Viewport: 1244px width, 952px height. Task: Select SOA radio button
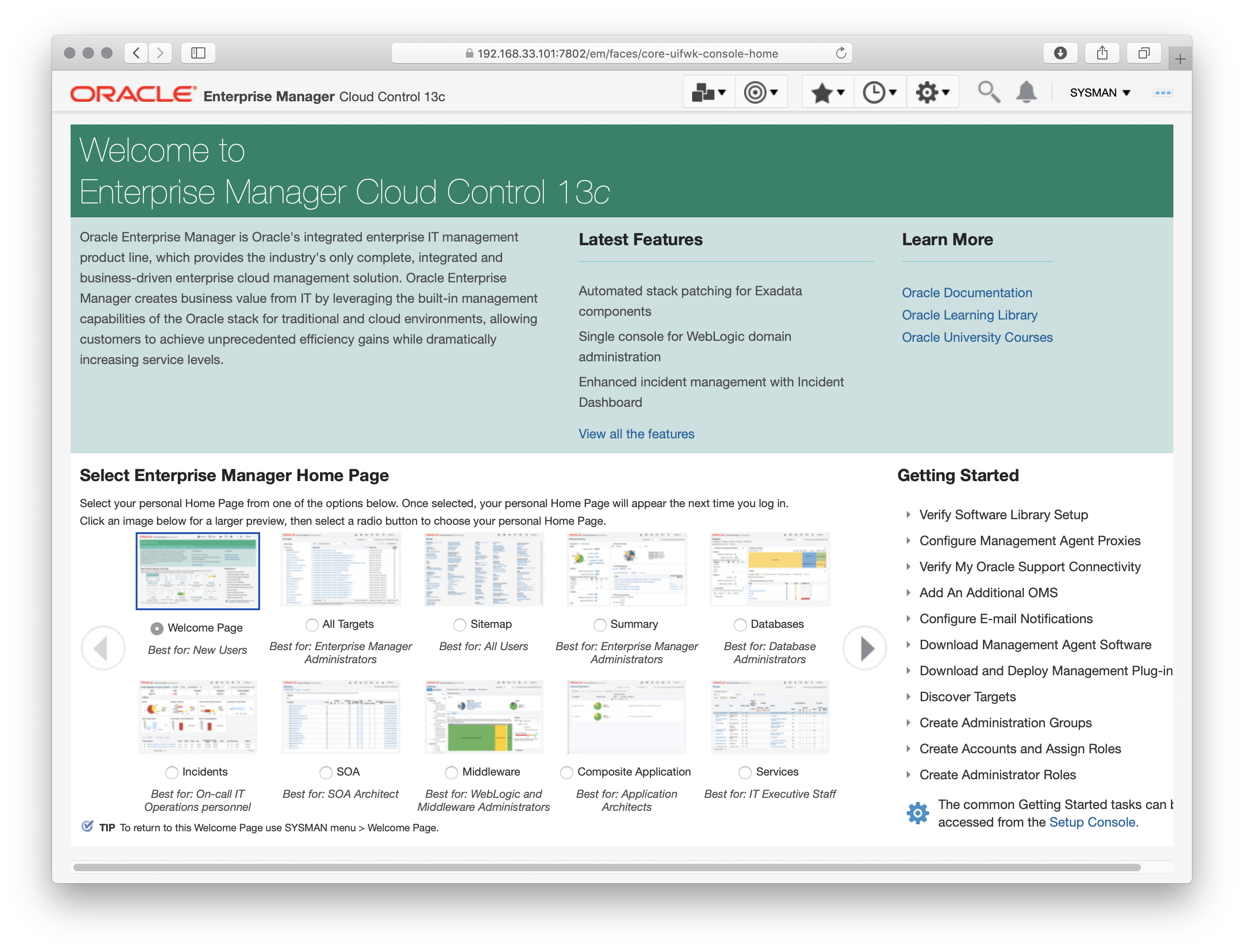tap(326, 772)
